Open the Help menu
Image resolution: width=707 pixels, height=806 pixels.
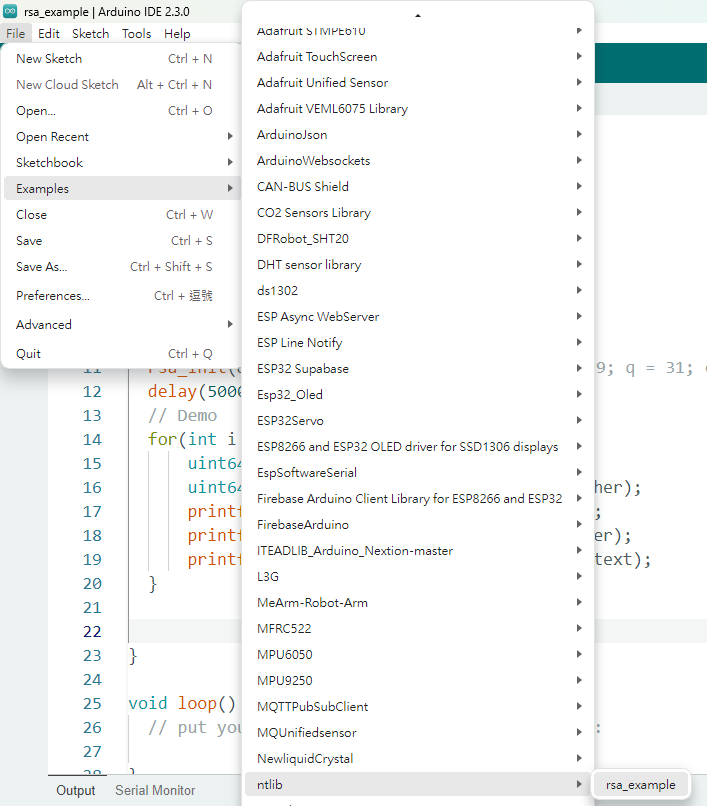(177, 34)
